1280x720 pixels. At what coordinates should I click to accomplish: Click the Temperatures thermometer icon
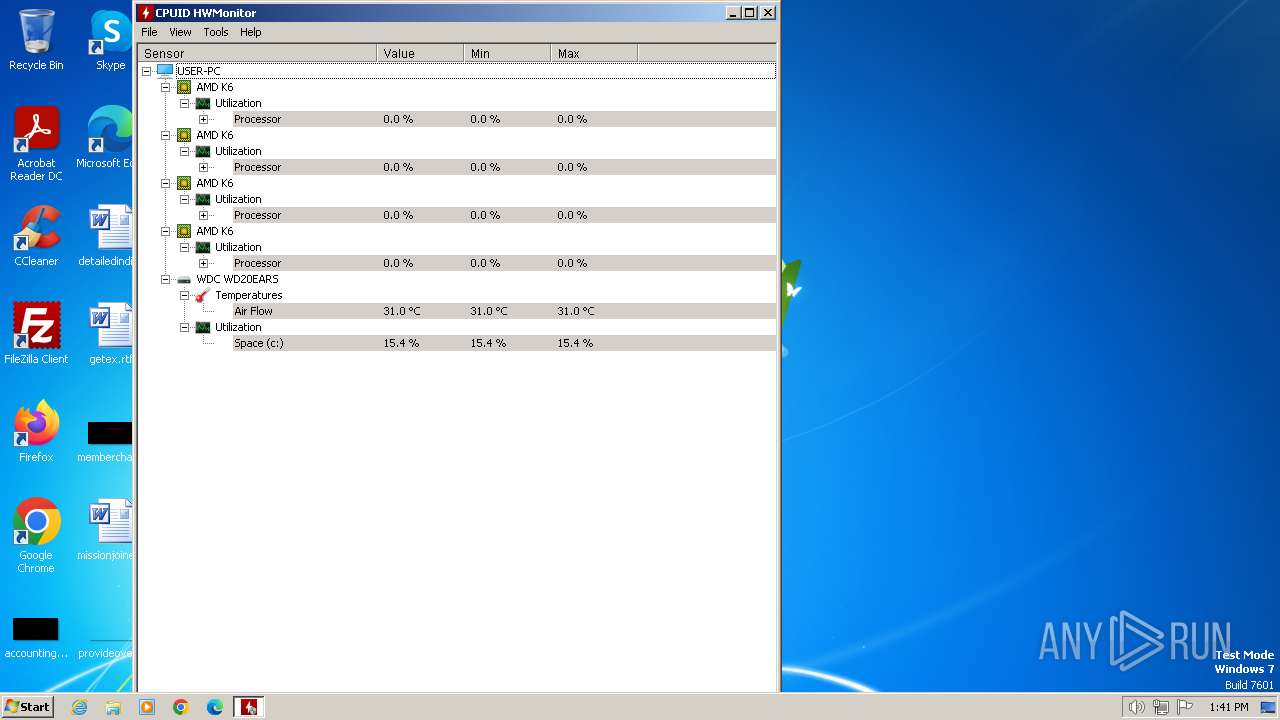[x=203, y=295]
